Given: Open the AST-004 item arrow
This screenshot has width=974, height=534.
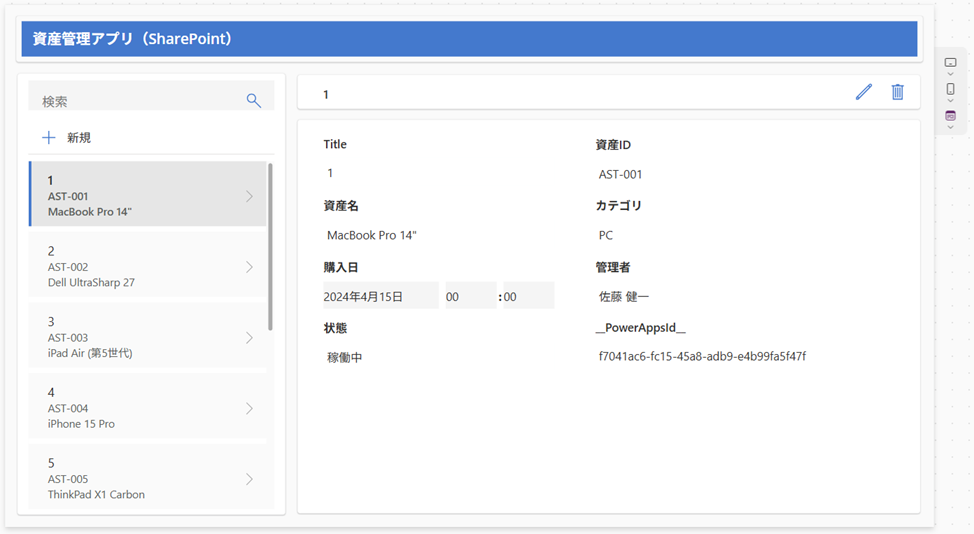Looking at the screenshot, I should [x=249, y=409].
